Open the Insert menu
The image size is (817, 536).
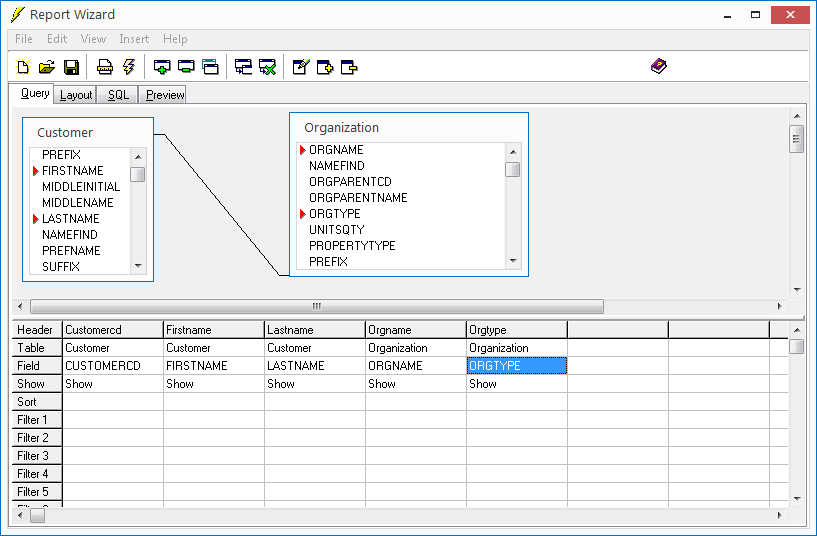point(134,39)
